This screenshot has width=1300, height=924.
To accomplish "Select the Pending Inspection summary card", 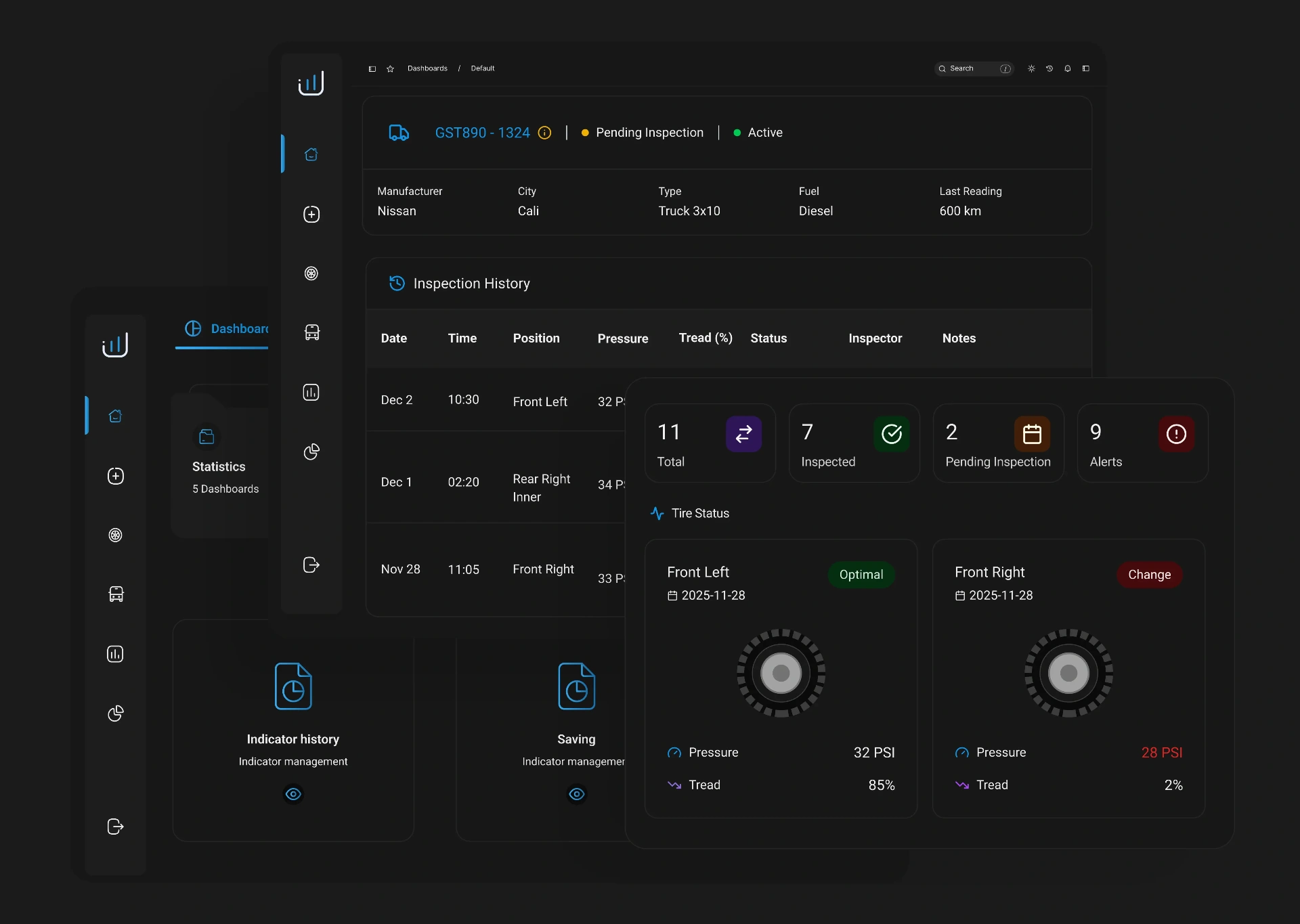I will pos(998,443).
